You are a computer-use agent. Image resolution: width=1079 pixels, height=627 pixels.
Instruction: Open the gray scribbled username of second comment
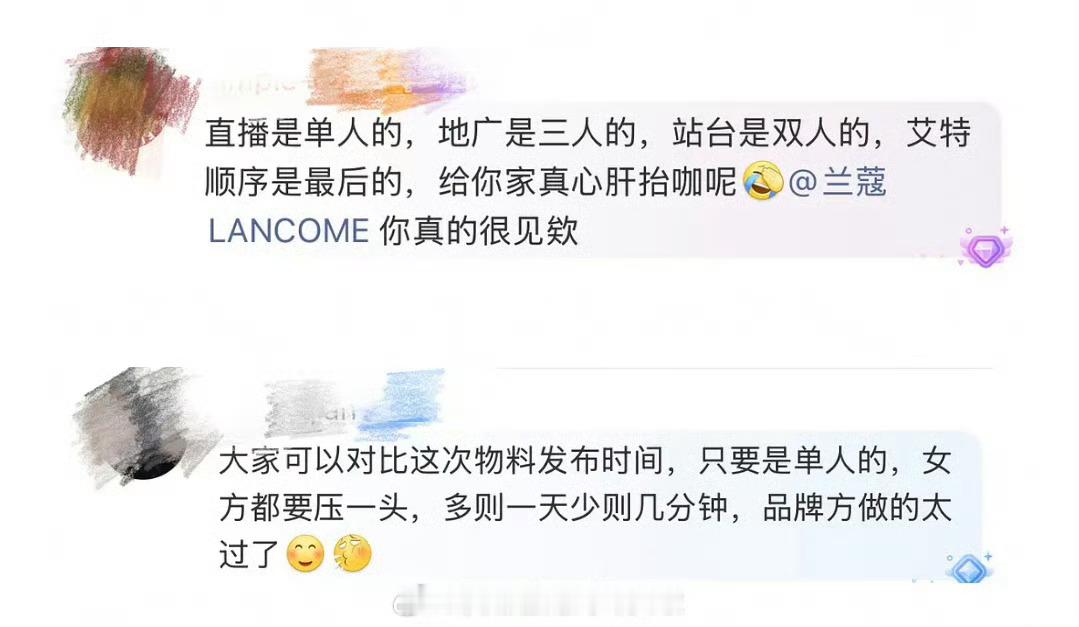click(x=312, y=407)
